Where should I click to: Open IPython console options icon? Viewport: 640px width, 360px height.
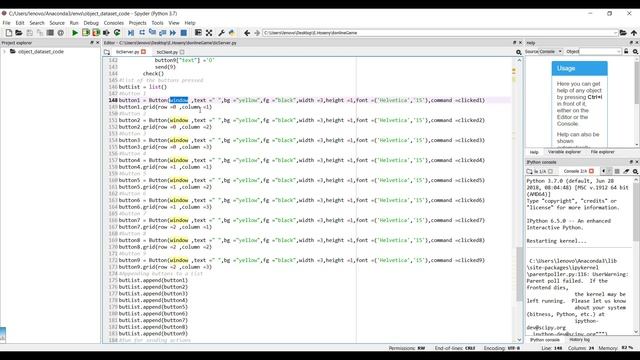coord(636,171)
